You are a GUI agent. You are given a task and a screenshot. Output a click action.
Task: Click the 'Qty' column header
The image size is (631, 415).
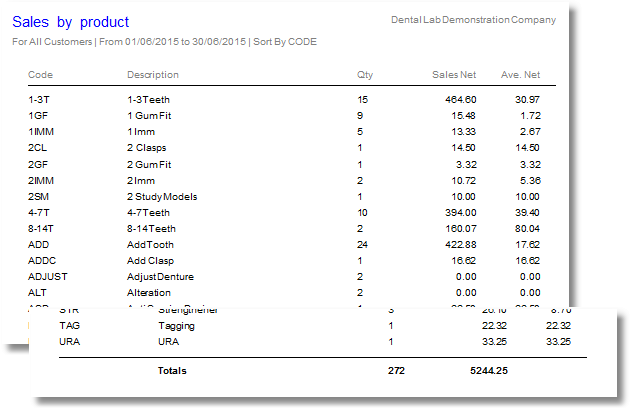(365, 74)
